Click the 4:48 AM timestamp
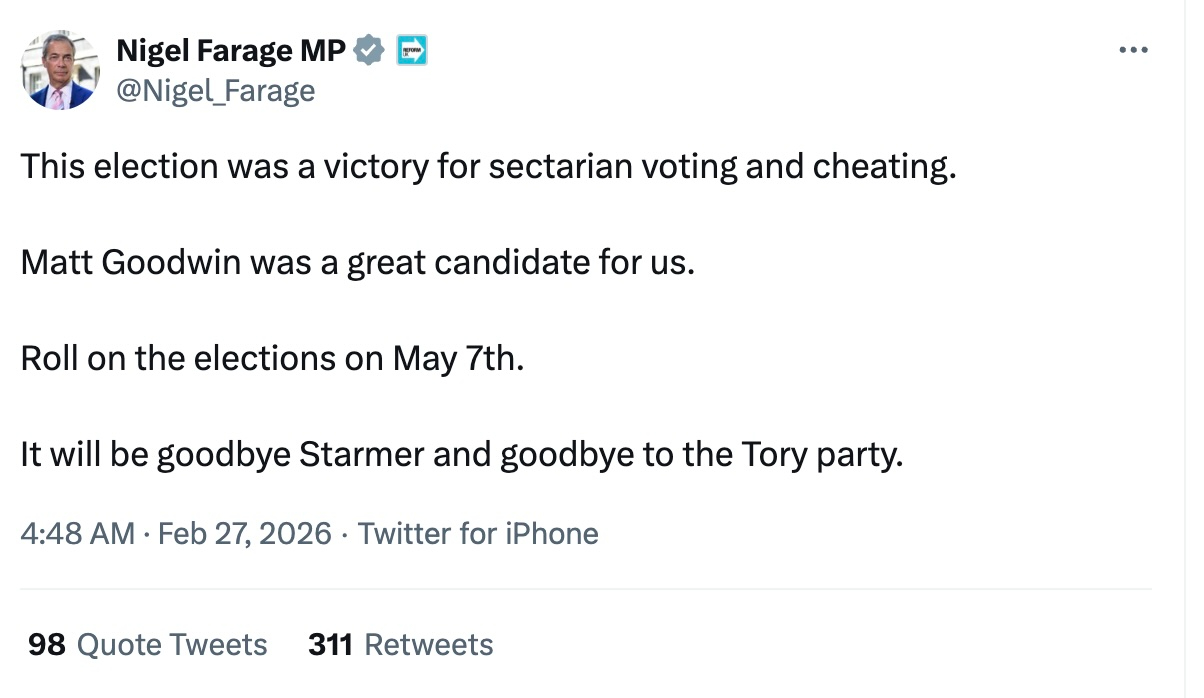The image size is (1204, 698). tap(77, 533)
